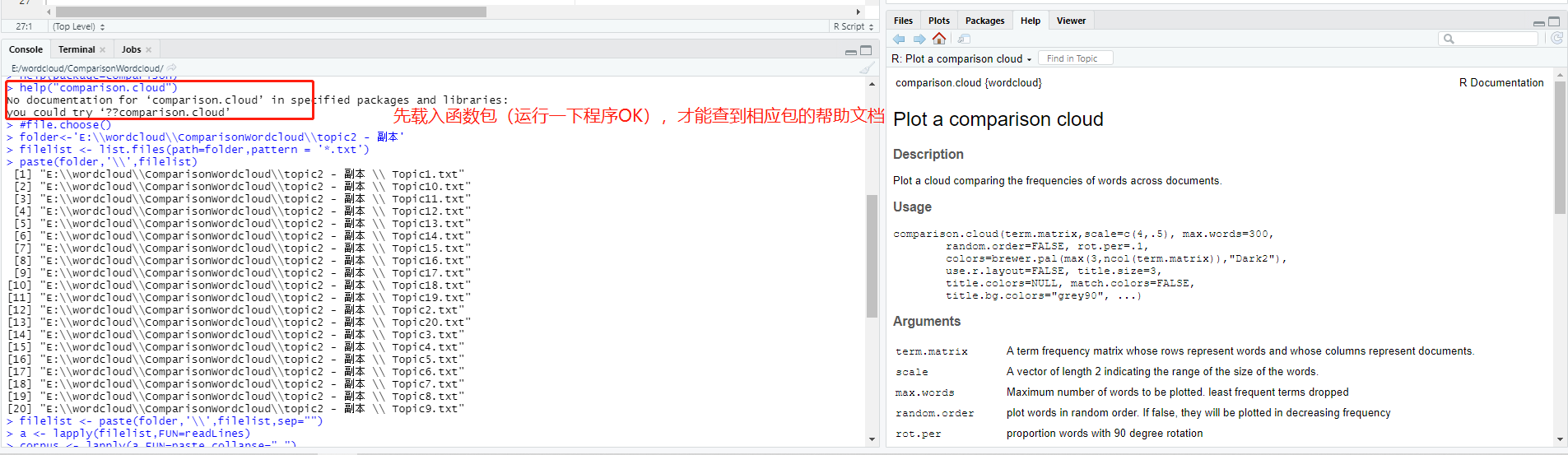Open the (Top Level) scope dropdown
Image resolution: width=1568 pixels, height=455 pixels.
[79, 26]
